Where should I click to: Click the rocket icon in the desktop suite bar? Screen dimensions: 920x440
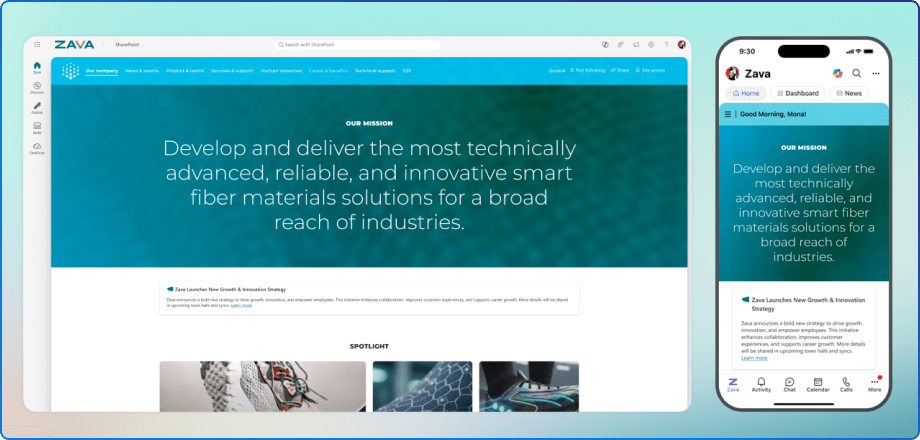tap(621, 45)
